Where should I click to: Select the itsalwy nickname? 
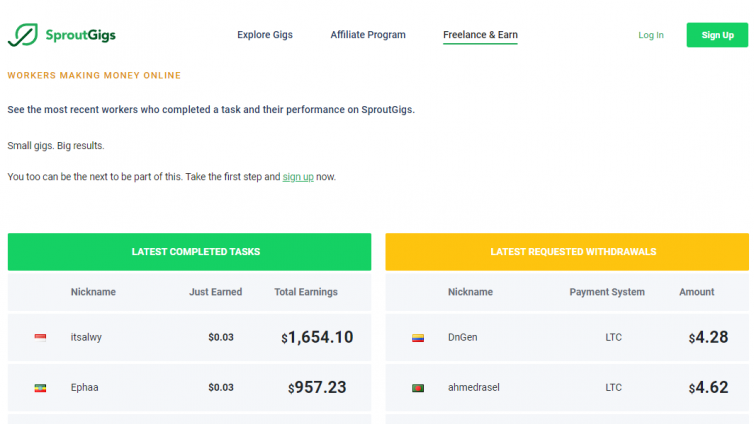[x=86, y=337]
